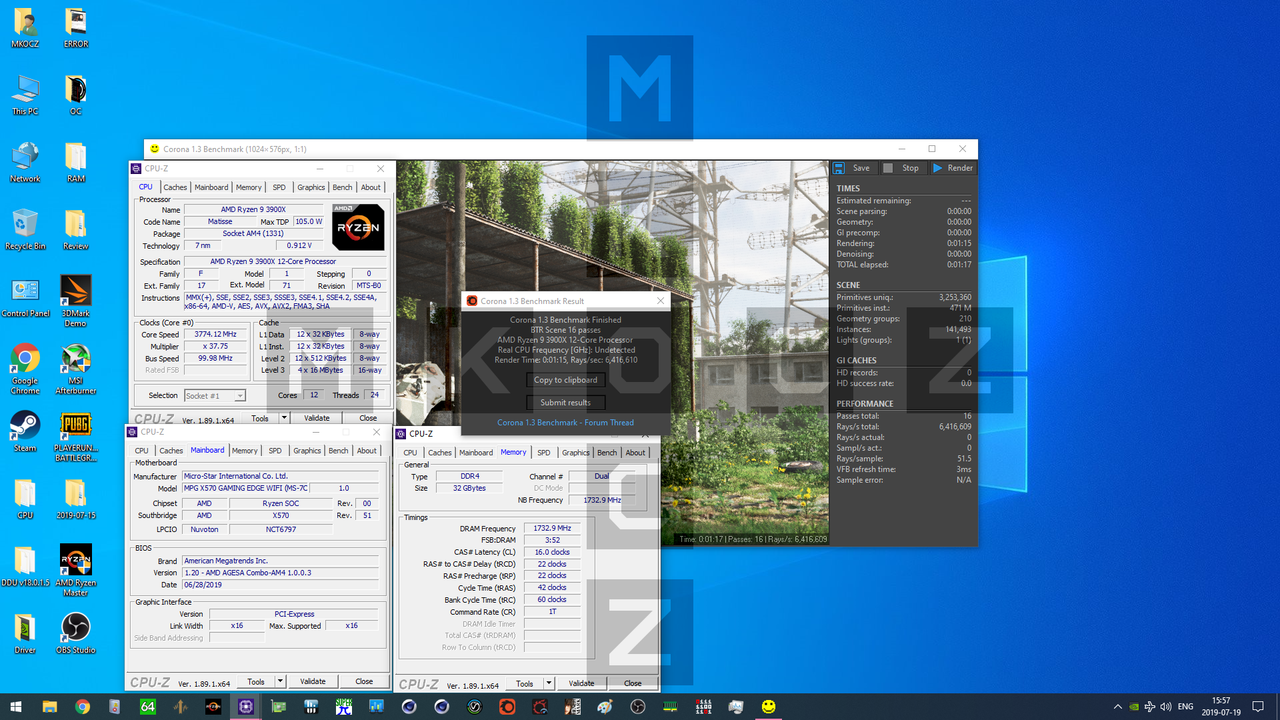This screenshot has height=720, width=1280.
Task: Select OBS Studio desktop shortcut
Action: pyautogui.click(x=76, y=634)
